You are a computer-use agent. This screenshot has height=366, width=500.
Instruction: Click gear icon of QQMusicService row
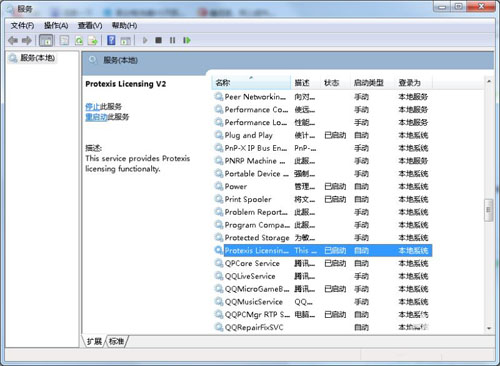point(219,302)
